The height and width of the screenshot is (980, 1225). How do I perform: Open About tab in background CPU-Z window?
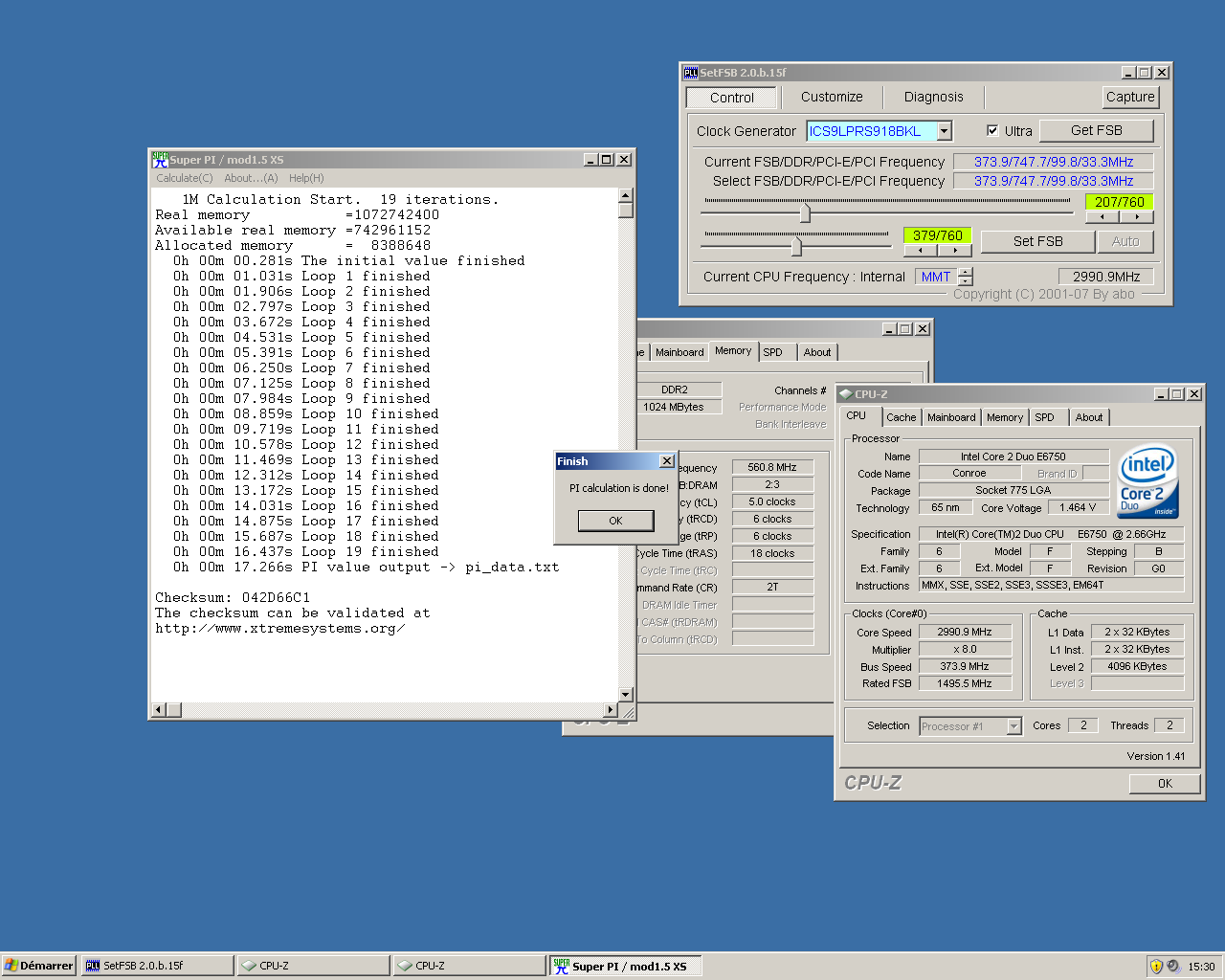[x=817, y=352]
